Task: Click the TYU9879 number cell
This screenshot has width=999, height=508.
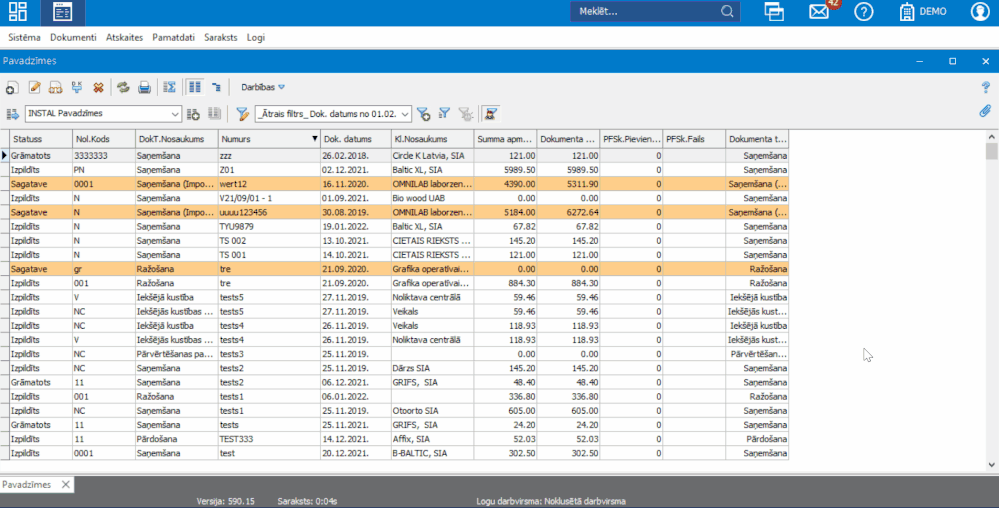Action: [x=269, y=226]
